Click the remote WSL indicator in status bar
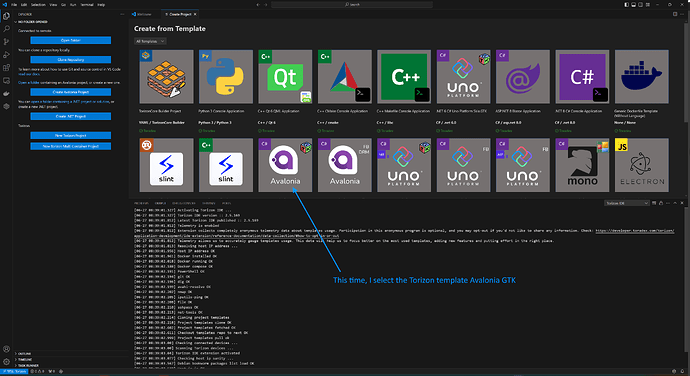The width and height of the screenshot is (690, 376). [x=14, y=372]
